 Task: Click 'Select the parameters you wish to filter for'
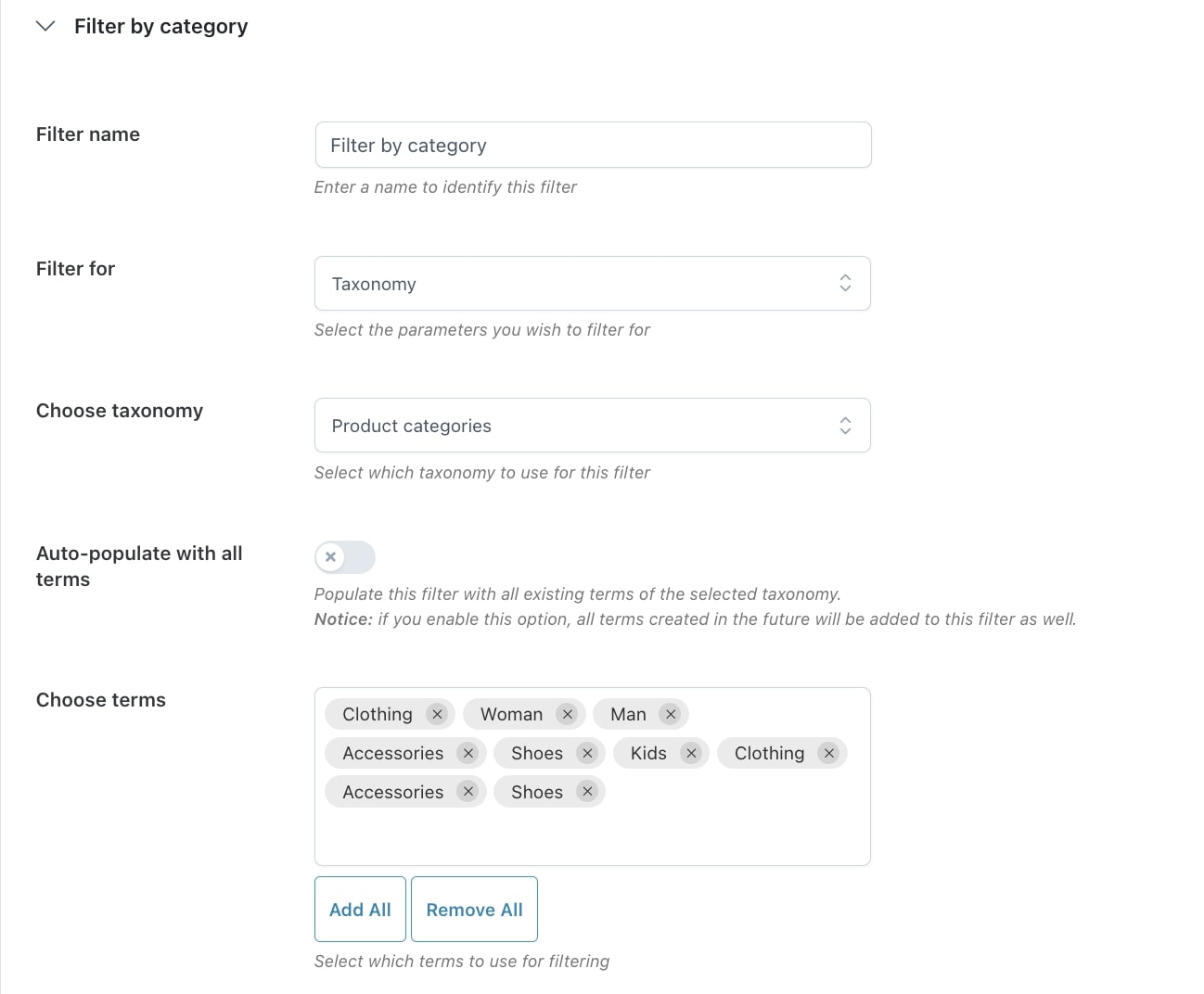coord(482,330)
